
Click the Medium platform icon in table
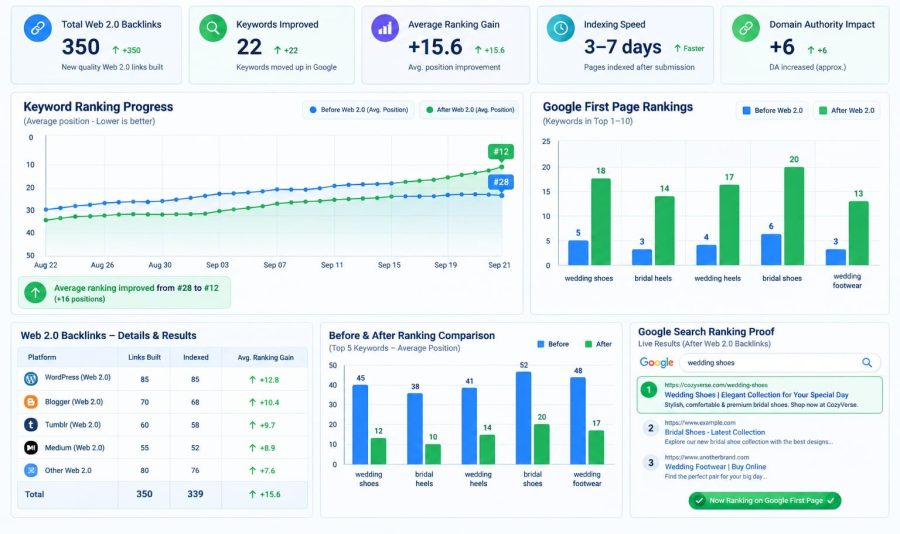point(31,447)
